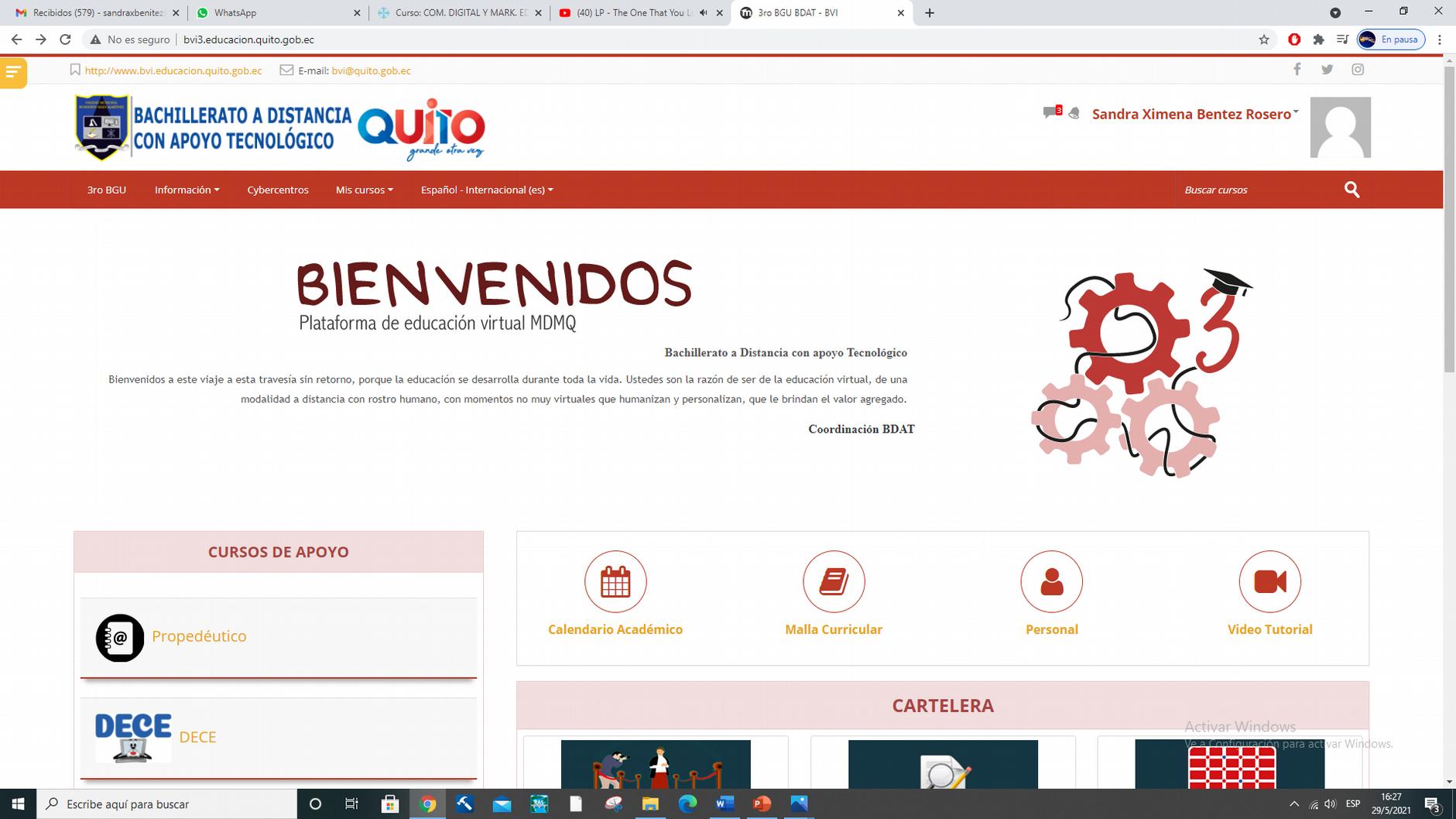1456x819 pixels.
Task: Open the Windows Start menu
Action: tap(18, 804)
